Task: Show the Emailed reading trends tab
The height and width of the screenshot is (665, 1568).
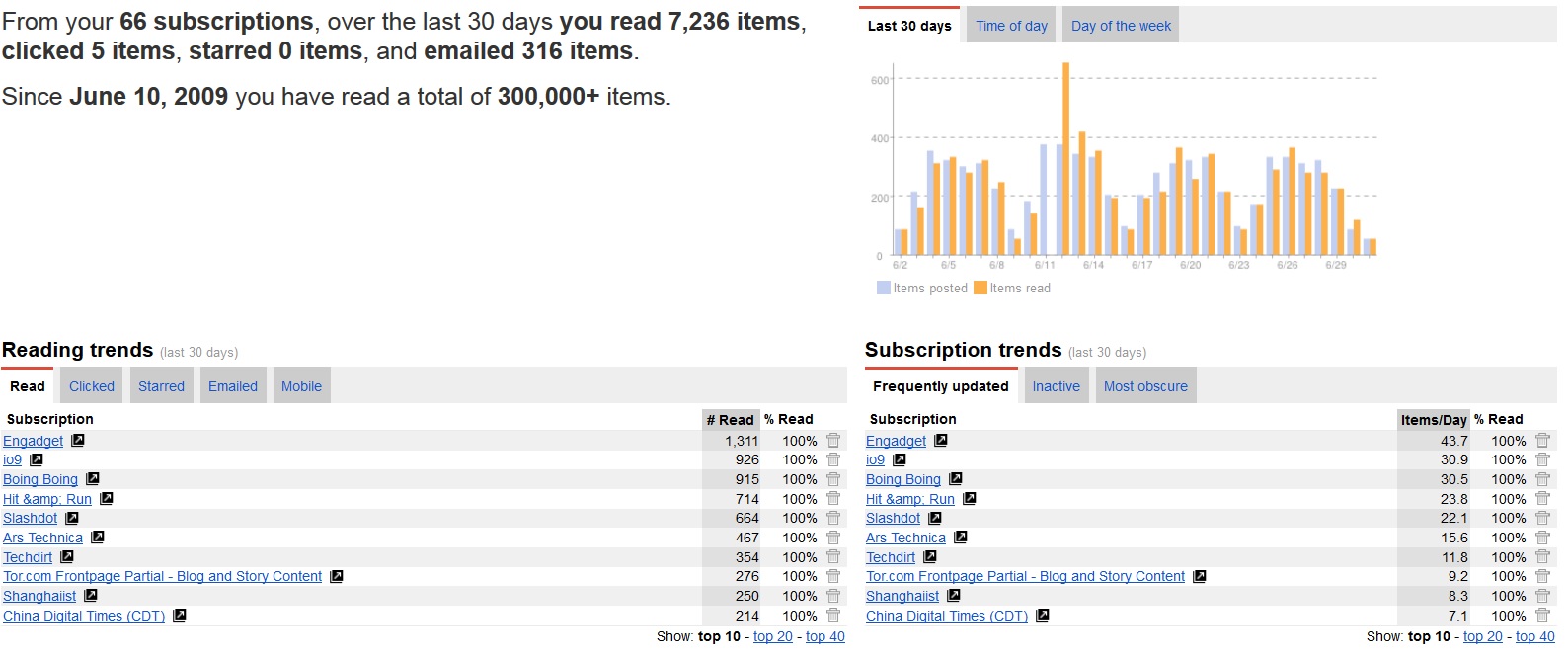Action: coord(233,386)
